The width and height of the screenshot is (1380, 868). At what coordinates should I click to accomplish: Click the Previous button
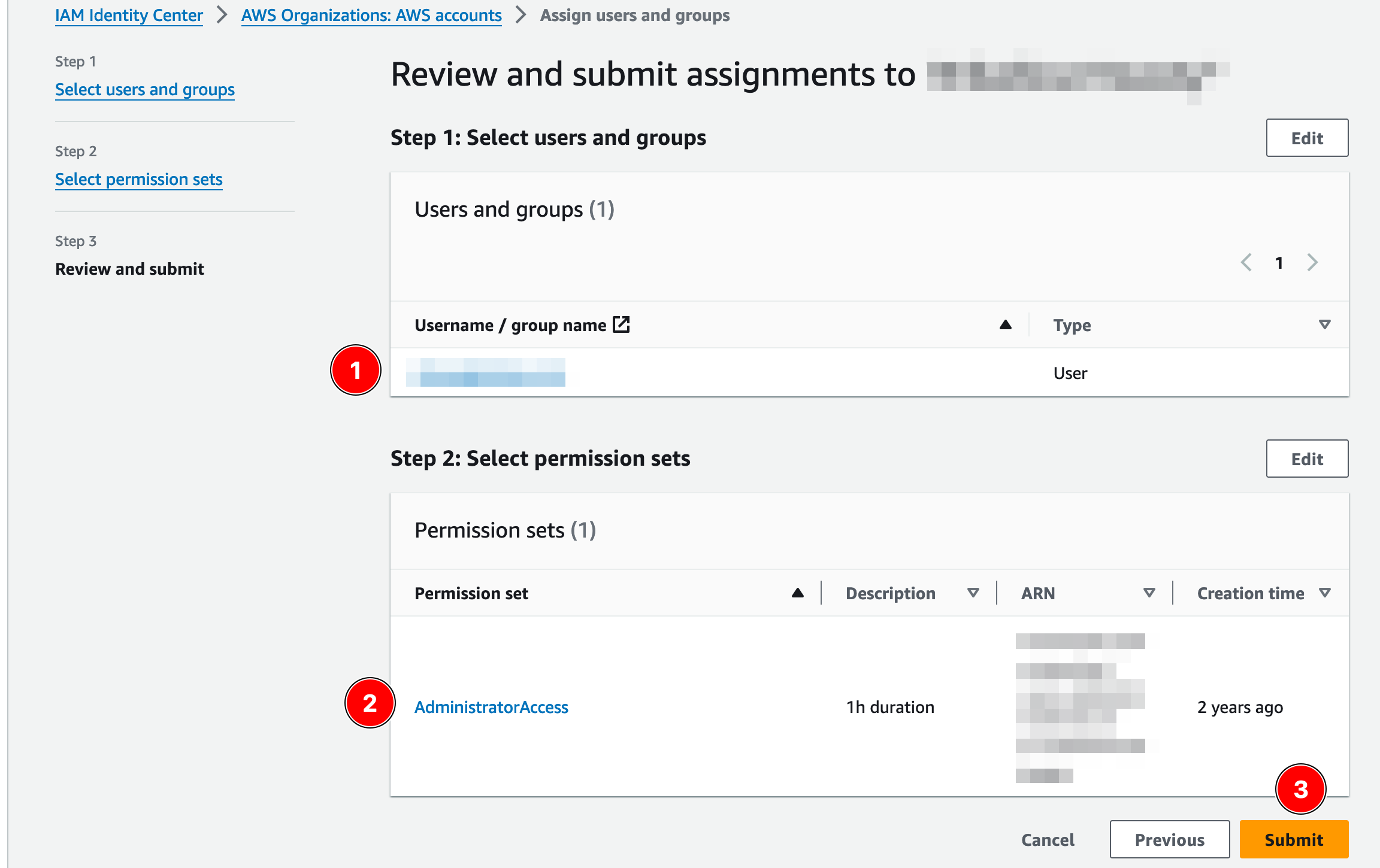click(1169, 839)
